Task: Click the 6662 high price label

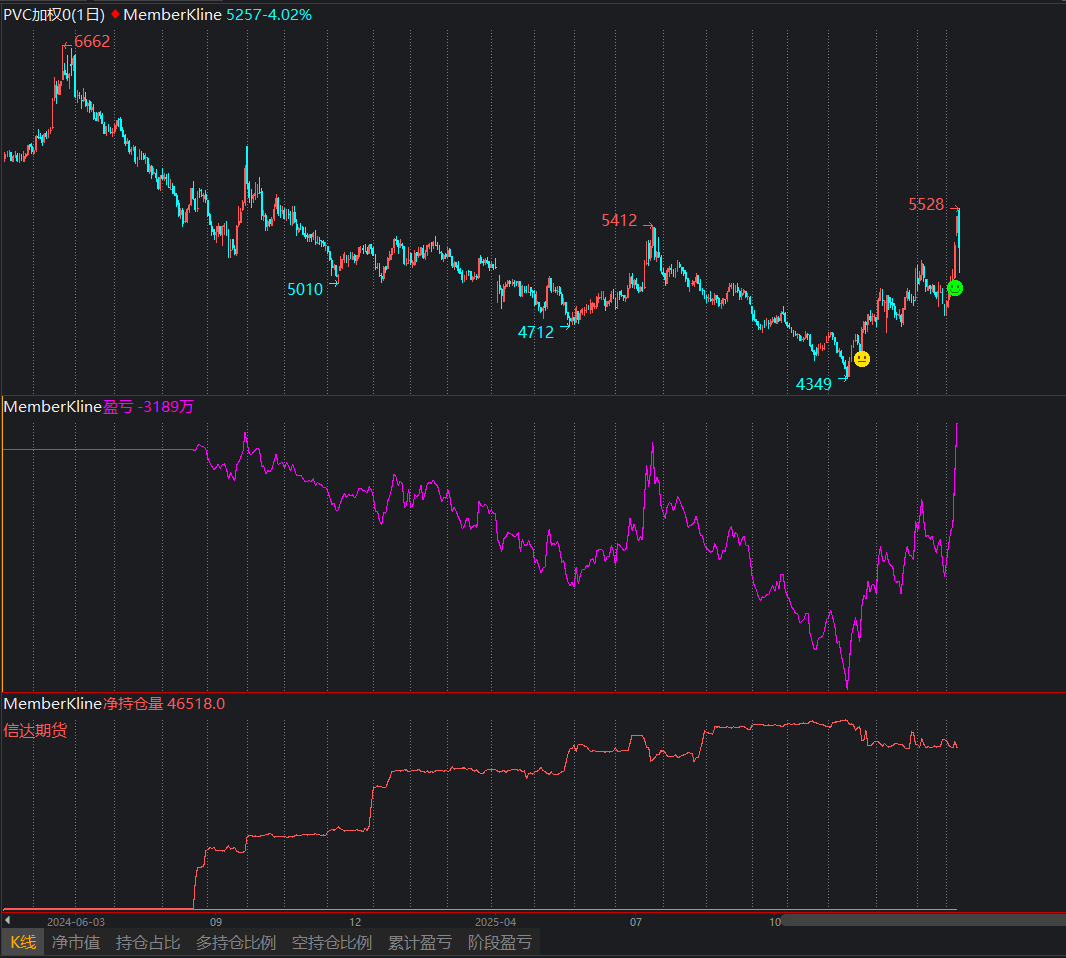Action: tap(92, 42)
